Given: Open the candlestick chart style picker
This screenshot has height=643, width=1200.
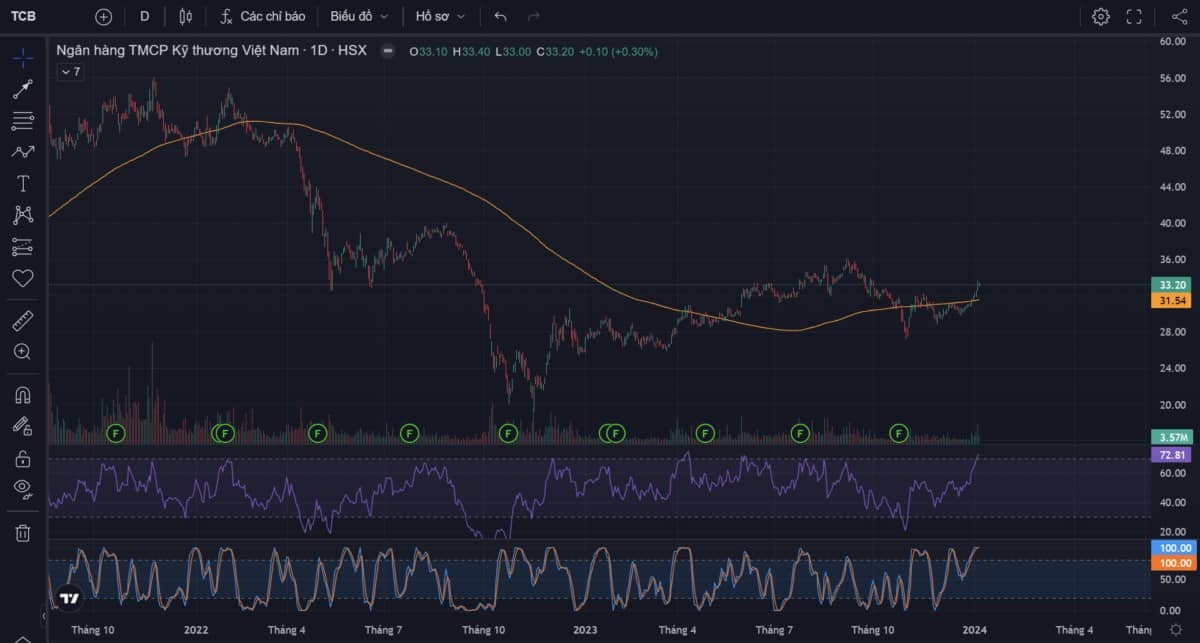Looking at the screenshot, I should coord(185,16).
